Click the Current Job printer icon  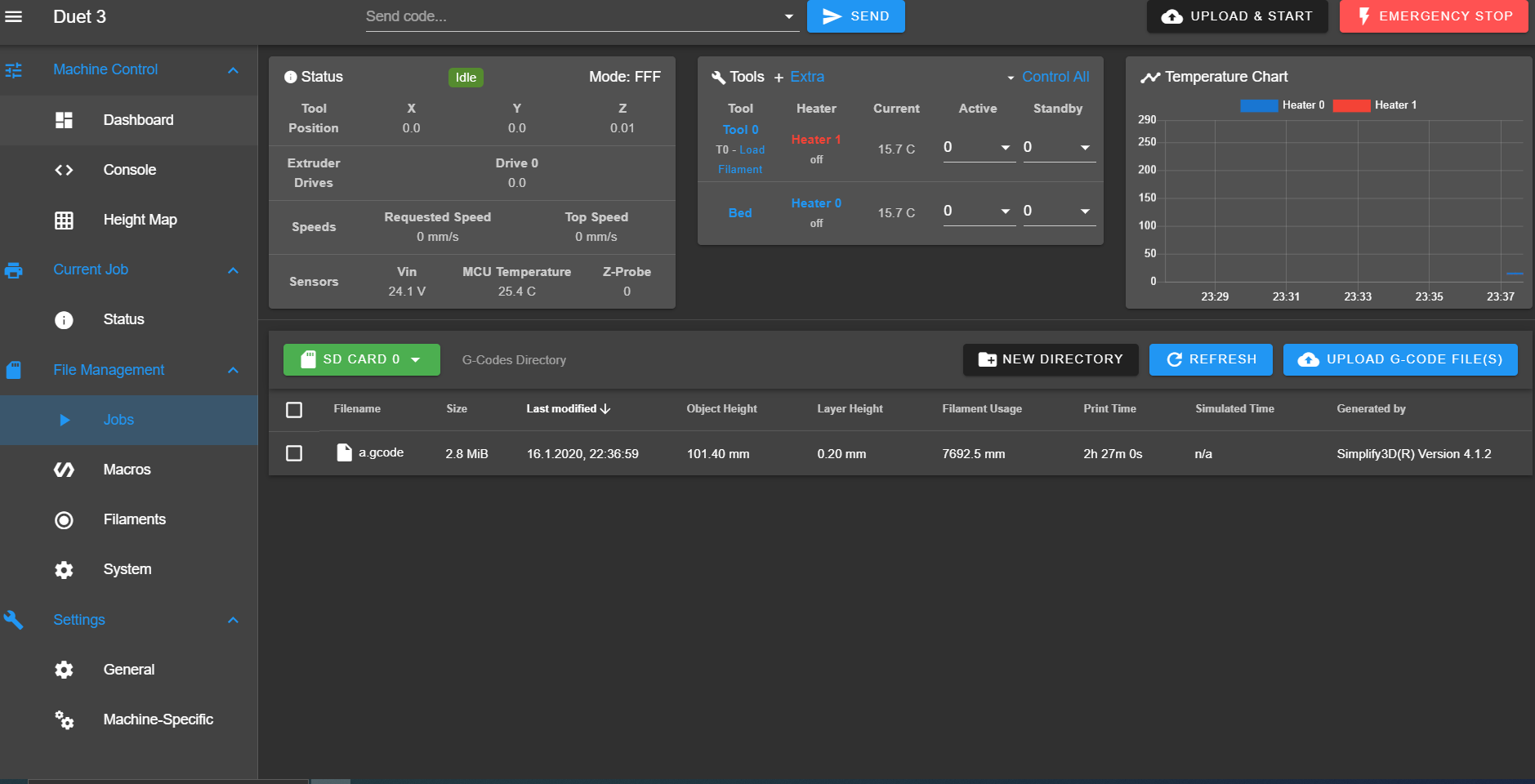(x=13, y=270)
